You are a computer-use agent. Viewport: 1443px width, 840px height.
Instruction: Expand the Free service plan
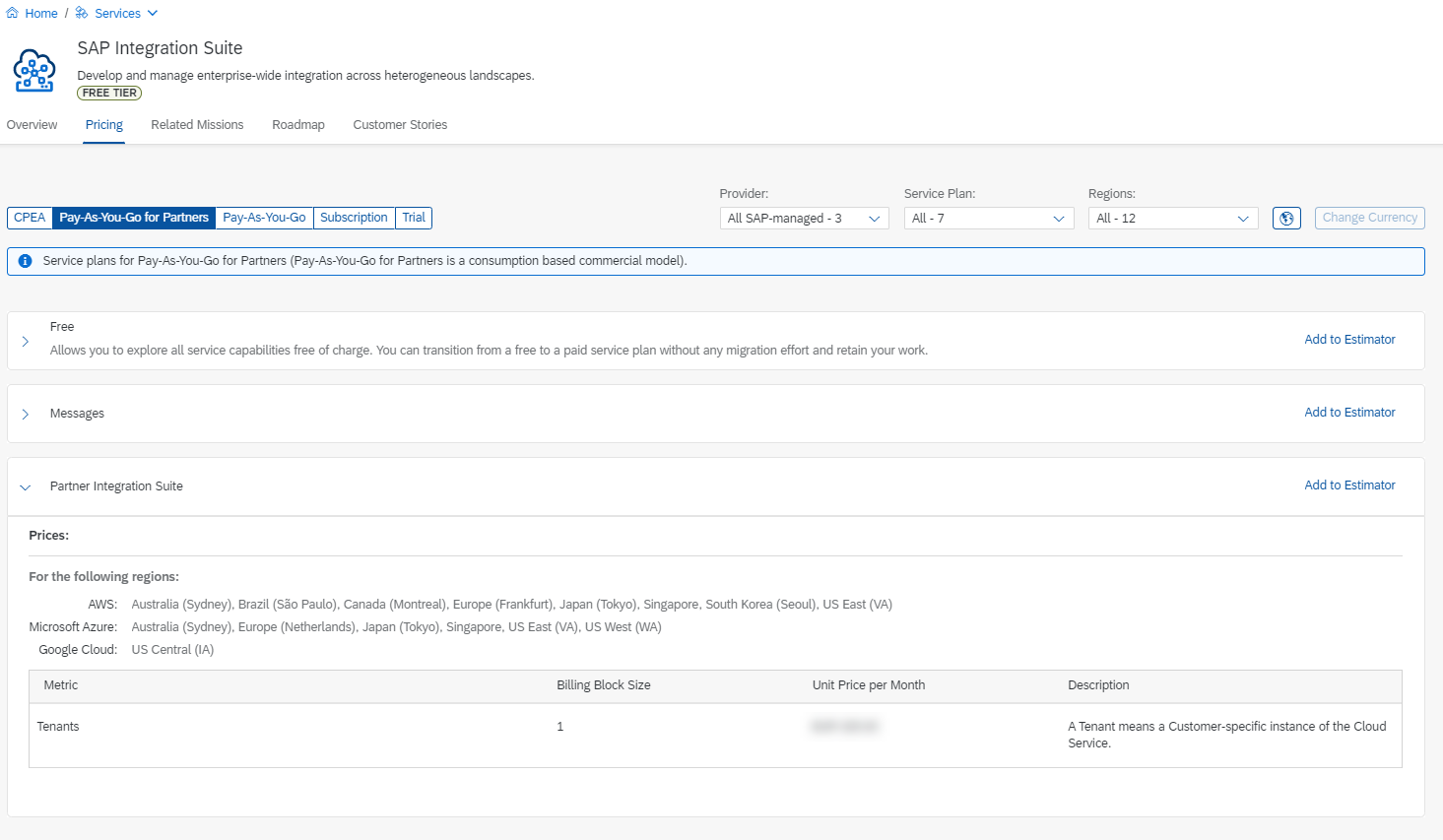pos(26,341)
